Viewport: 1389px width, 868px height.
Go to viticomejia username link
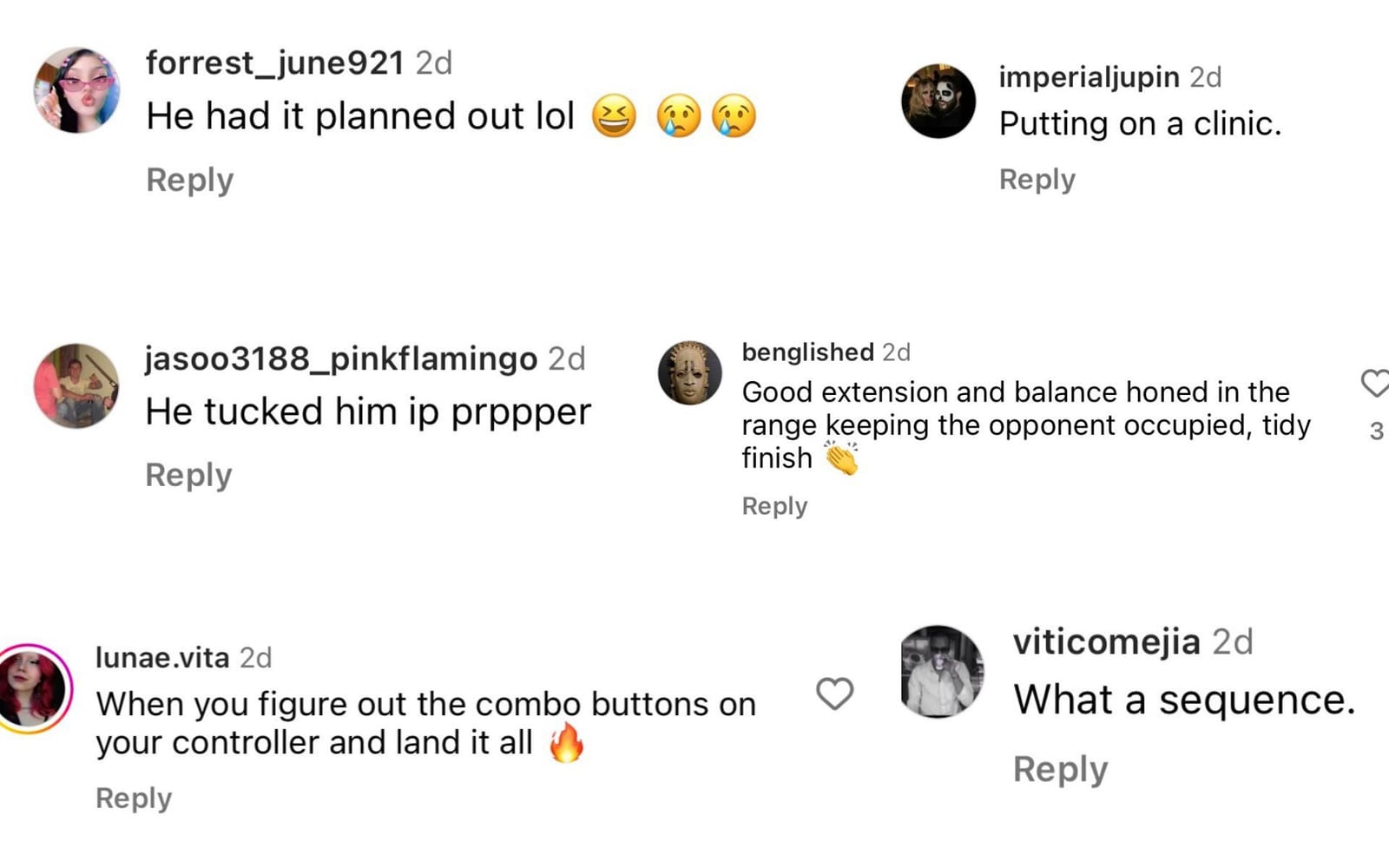point(1107,642)
